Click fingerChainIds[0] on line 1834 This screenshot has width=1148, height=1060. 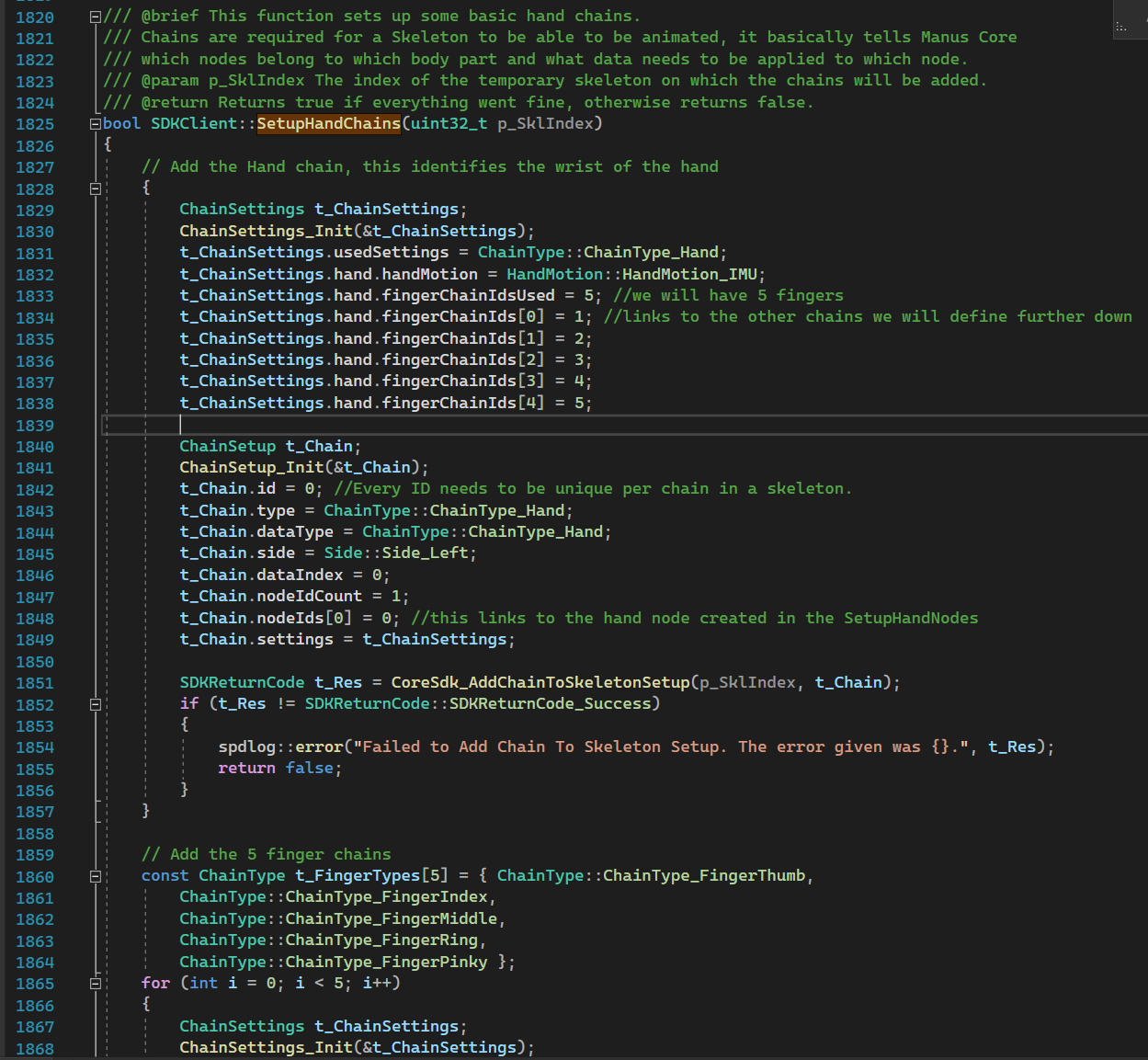coord(463,316)
